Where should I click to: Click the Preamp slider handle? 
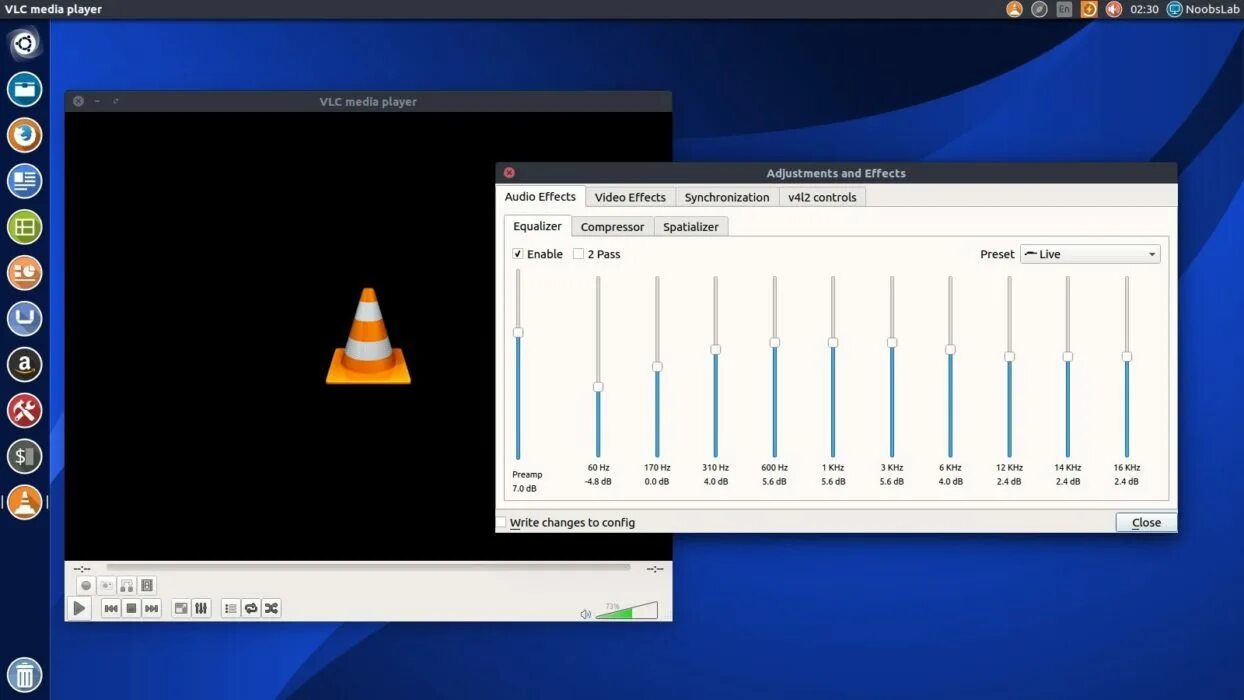click(x=518, y=332)
